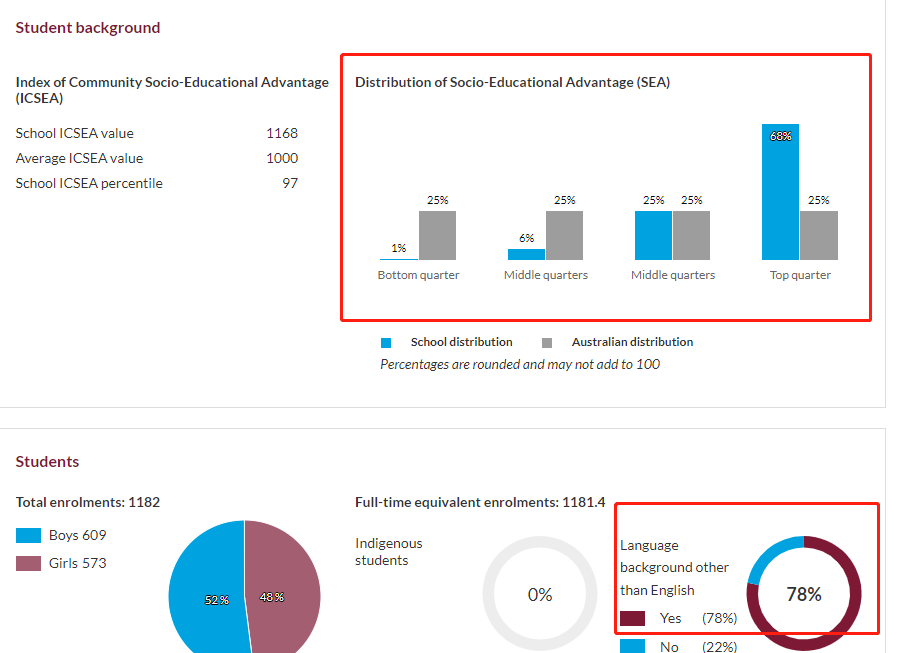Image resolution: width=906 pixels, height=653 pixels.
Task: Click the Student background heading
Action: [88, 28]
